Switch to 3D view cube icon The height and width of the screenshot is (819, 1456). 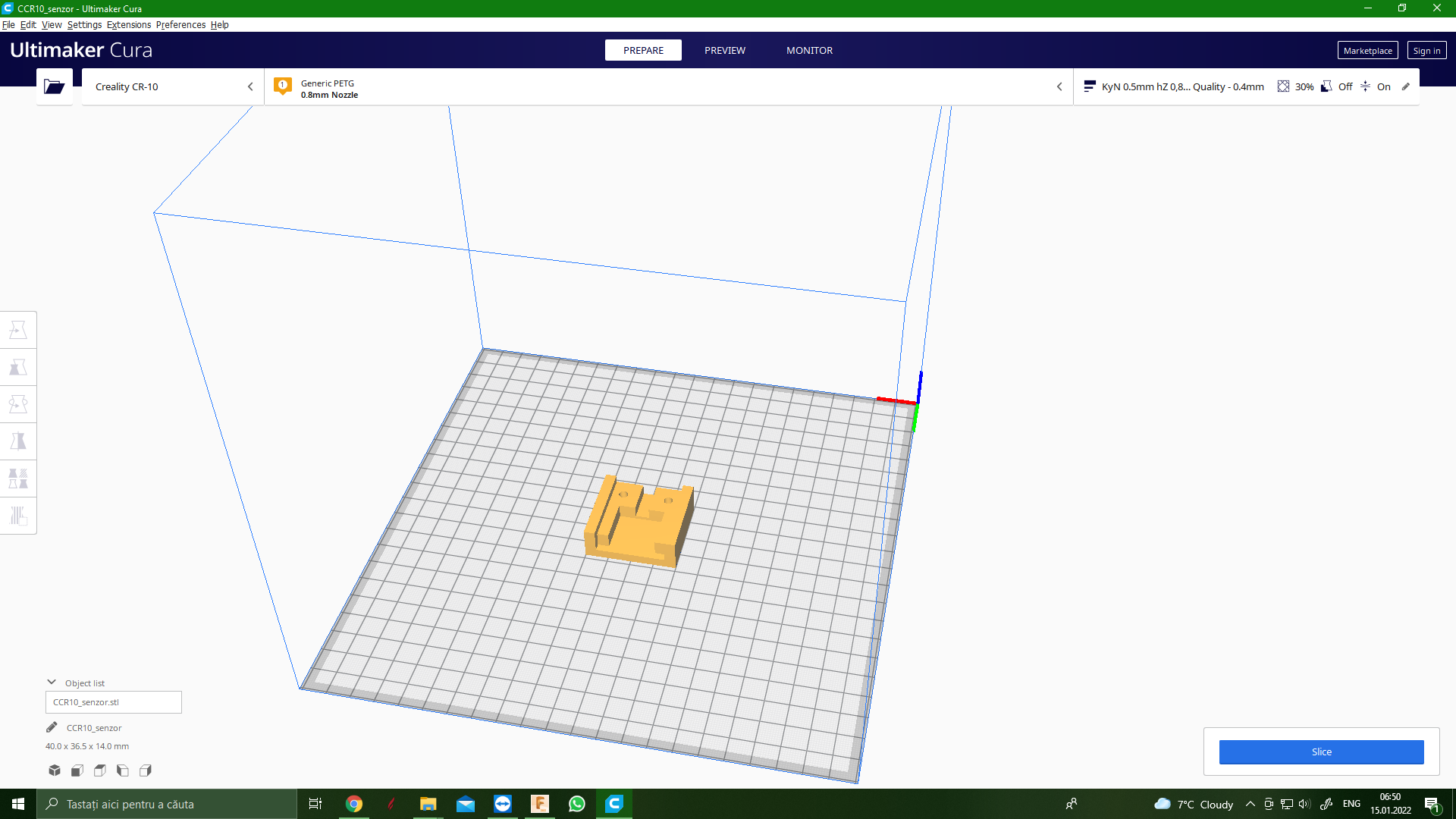tap(55, 770)
